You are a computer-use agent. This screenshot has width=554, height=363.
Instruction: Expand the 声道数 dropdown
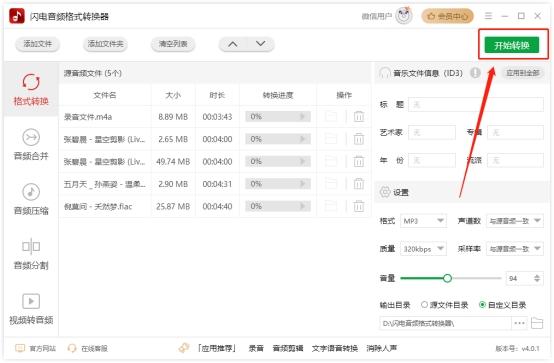(515, 221)
